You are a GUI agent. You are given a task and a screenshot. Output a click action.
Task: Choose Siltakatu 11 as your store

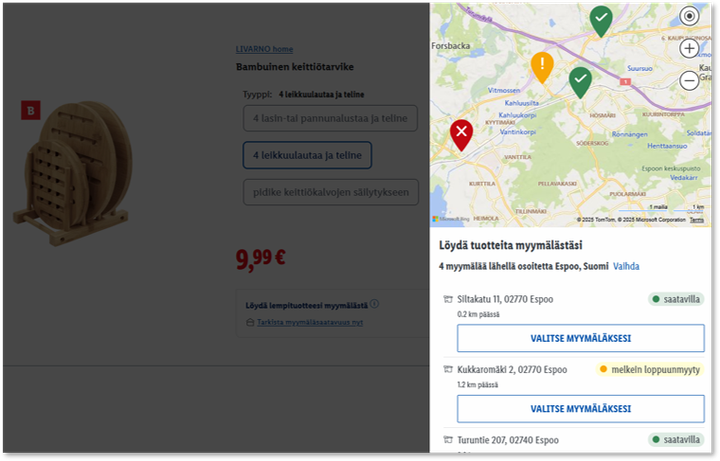573,339
